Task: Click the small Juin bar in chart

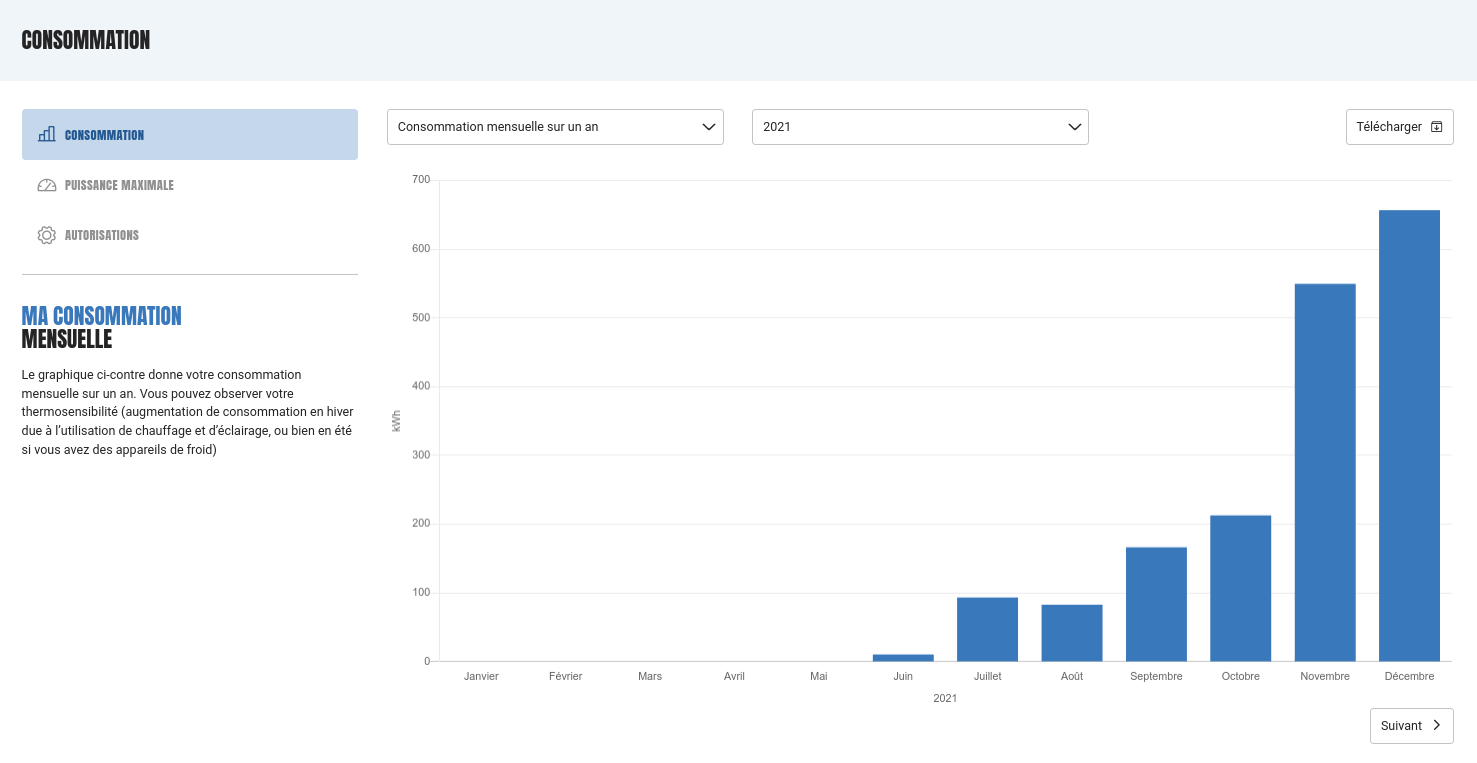Action: pos(903,658)
